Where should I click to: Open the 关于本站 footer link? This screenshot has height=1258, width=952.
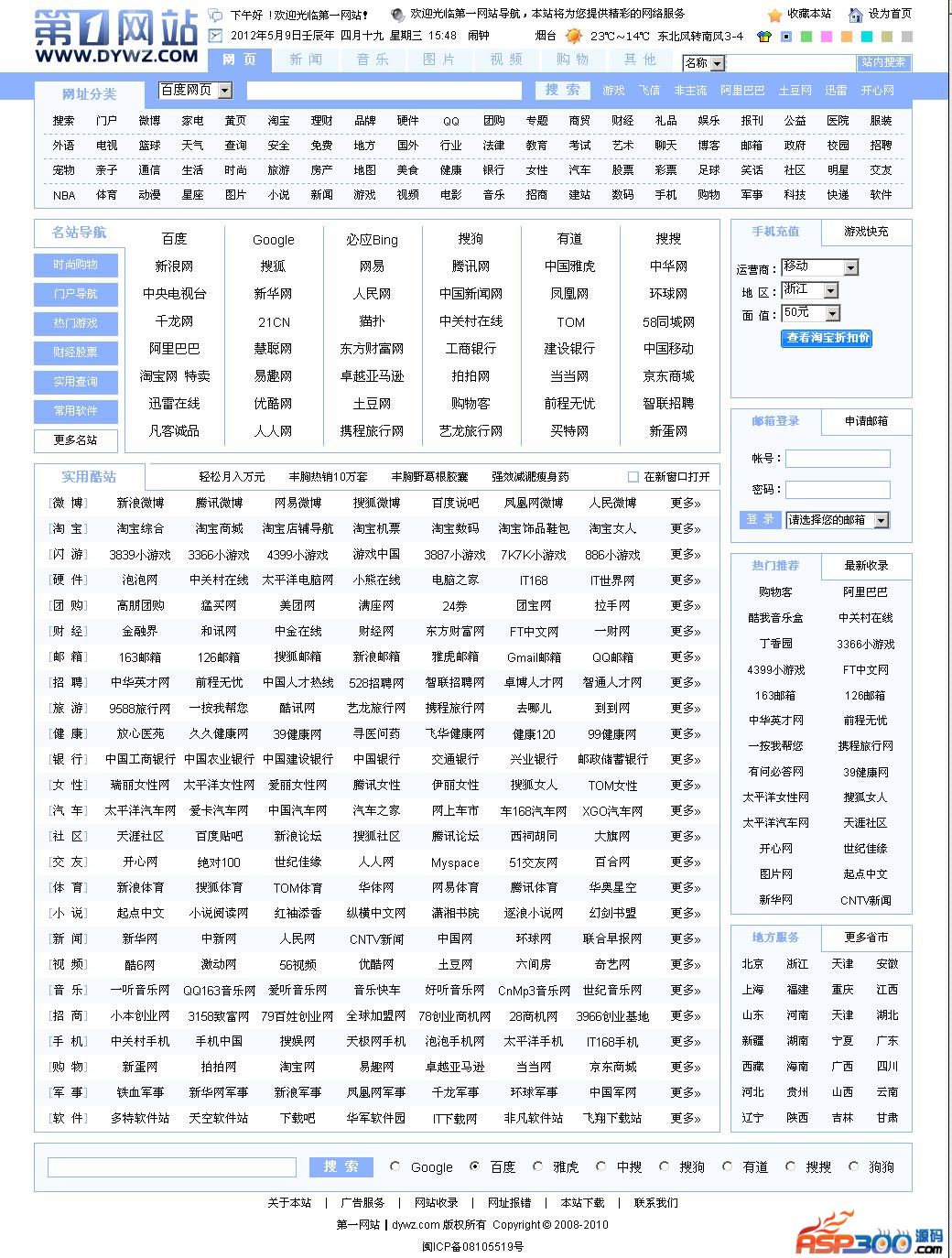pyautogui.click(x=289, y=1203)
